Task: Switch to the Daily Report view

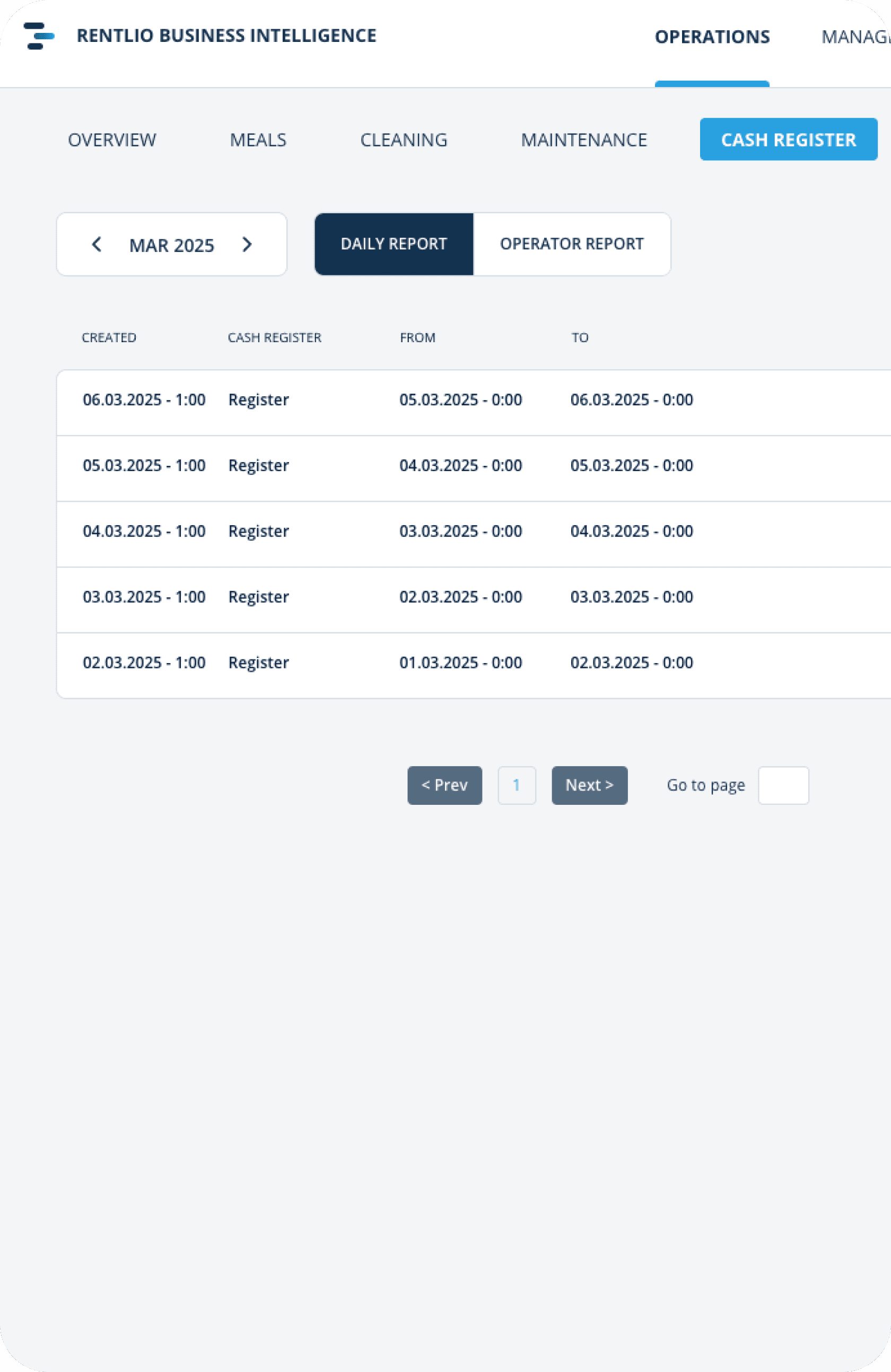Action: (394, 244)
